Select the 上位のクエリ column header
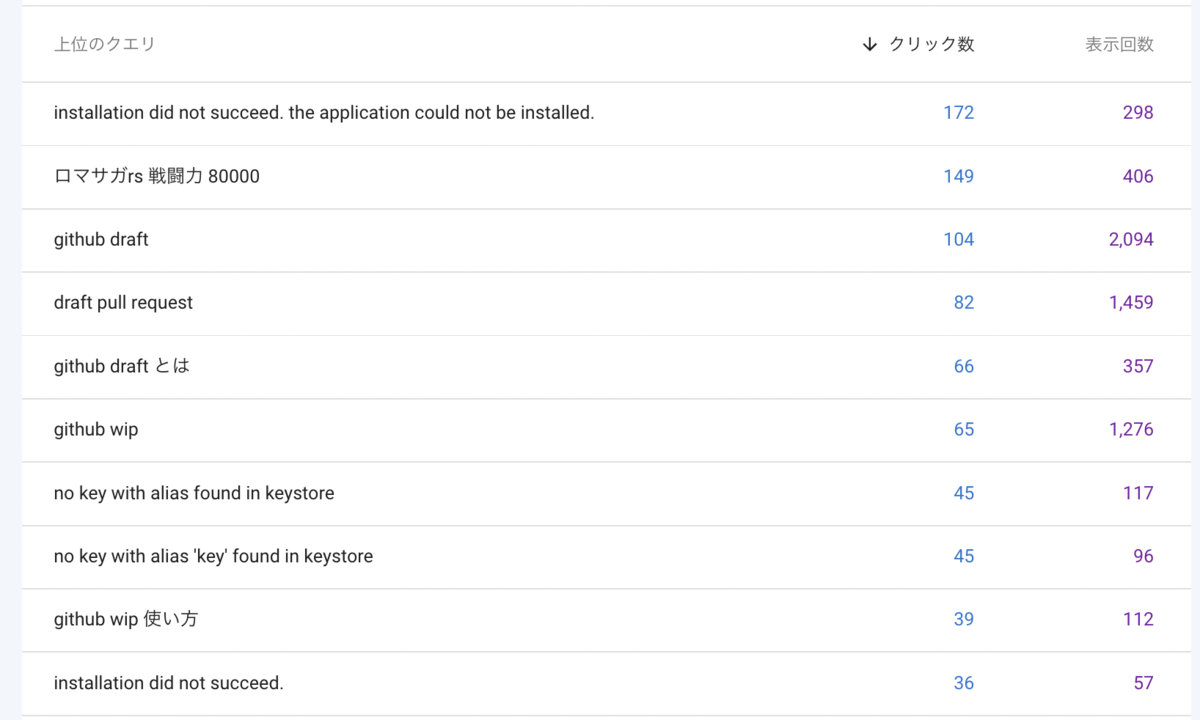This screenshot has width=1200, height=720. click(x=104, y=44)
